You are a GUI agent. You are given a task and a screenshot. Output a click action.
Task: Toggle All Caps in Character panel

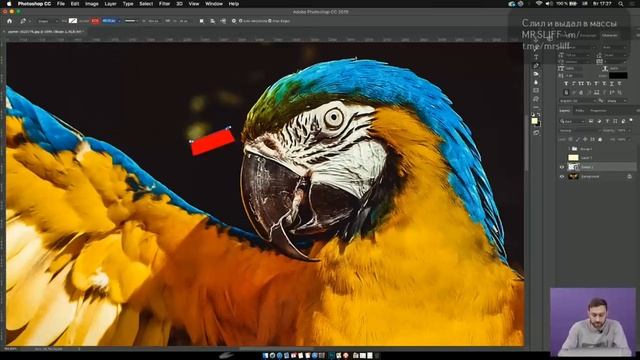(x=581, y=84)
